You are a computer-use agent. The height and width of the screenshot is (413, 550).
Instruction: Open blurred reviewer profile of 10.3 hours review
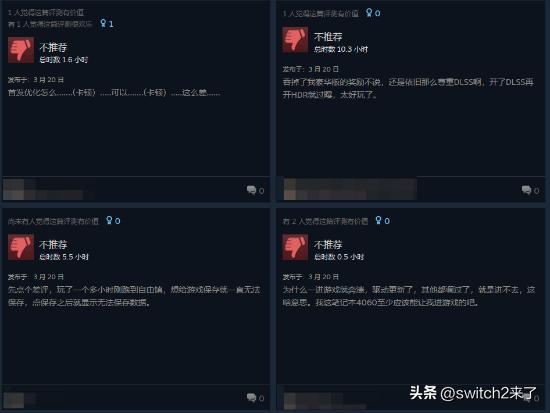point(350,189)
